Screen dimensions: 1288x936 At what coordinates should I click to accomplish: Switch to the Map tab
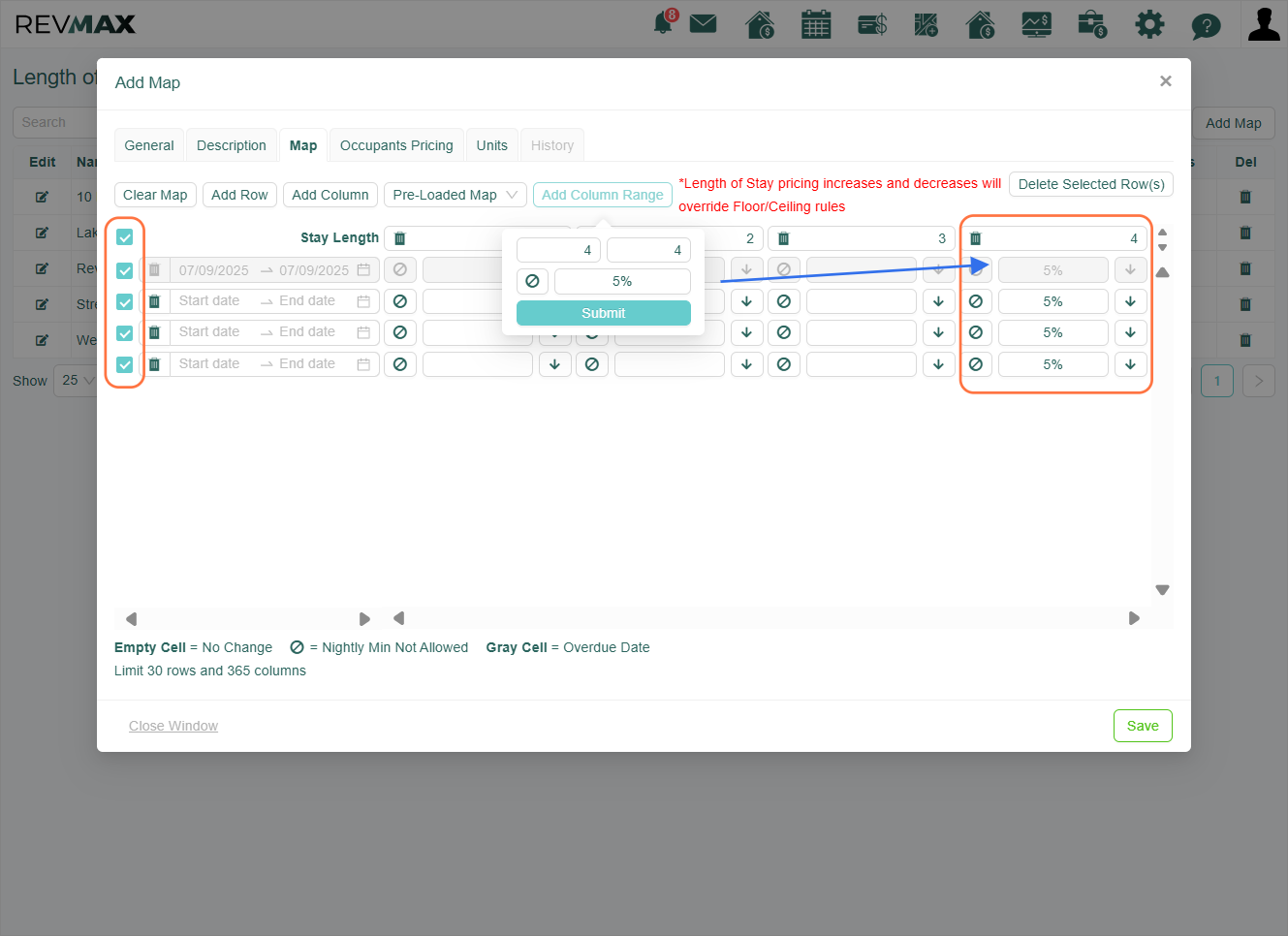[303, 145]
